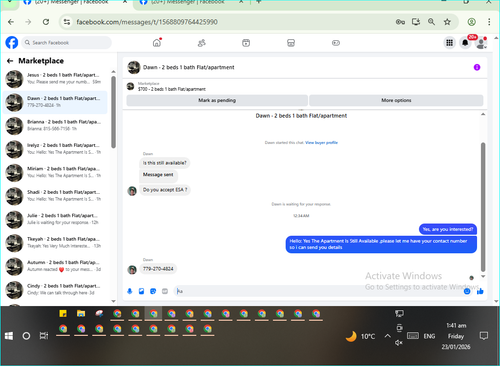Open the conversation with Autumn
500x366 pixels.
[55, 266]
